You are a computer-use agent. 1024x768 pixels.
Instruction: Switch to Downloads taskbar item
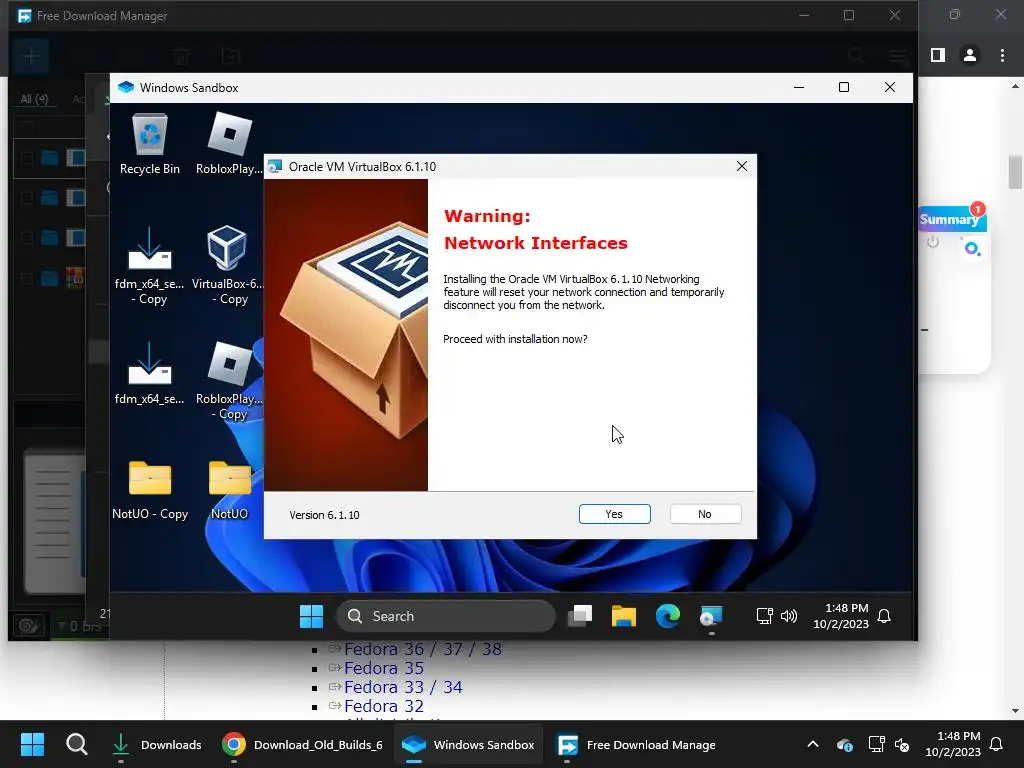click(157, 744)
